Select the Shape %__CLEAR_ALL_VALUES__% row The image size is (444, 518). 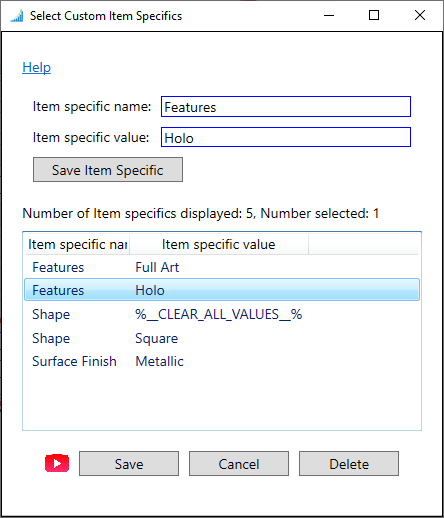(x=222, y=314)
